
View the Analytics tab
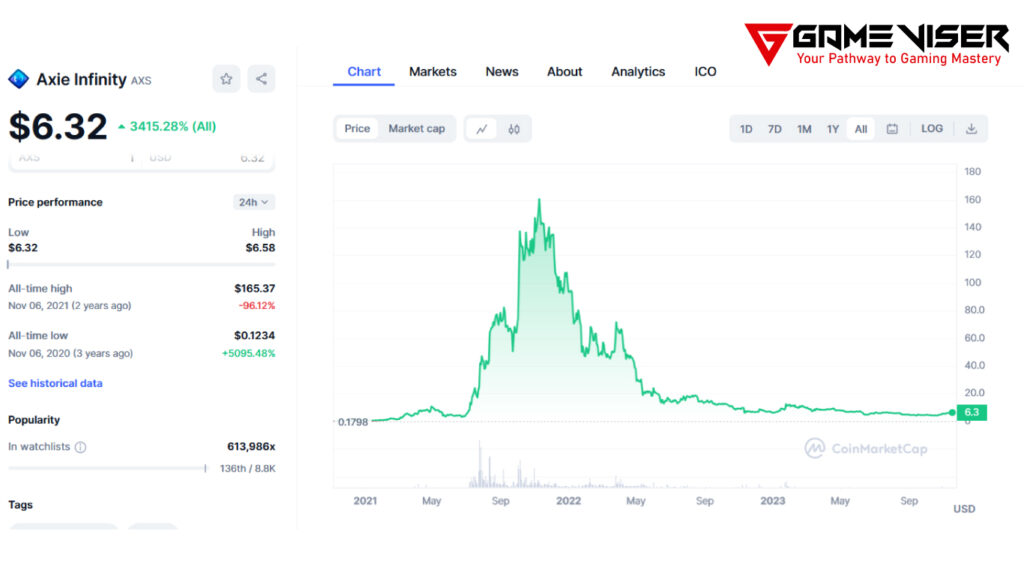point(638,72)
